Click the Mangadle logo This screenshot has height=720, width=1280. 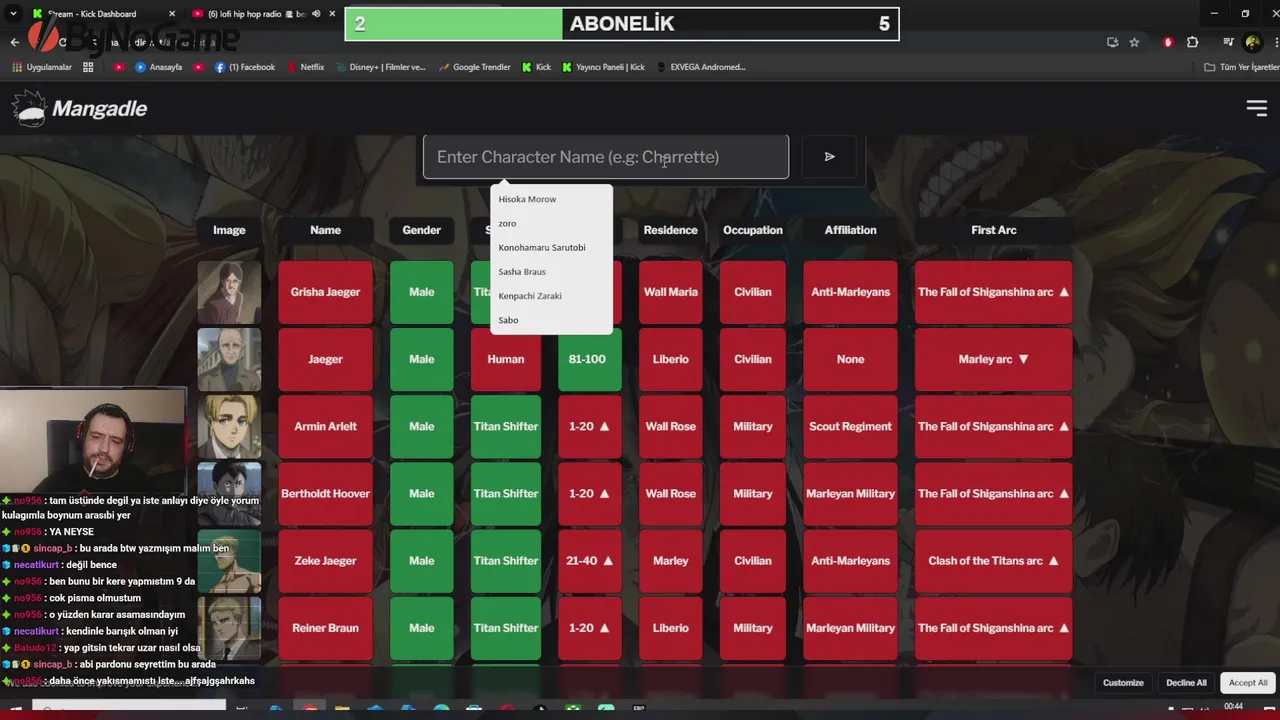80,108
